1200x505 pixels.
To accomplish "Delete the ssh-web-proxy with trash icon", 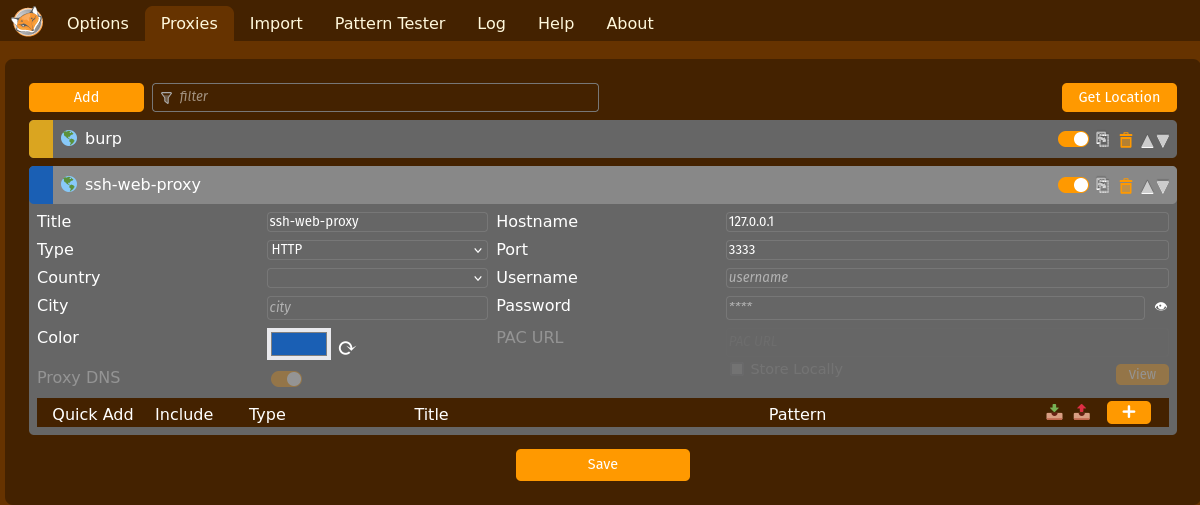I will [x=1126, y=186].
